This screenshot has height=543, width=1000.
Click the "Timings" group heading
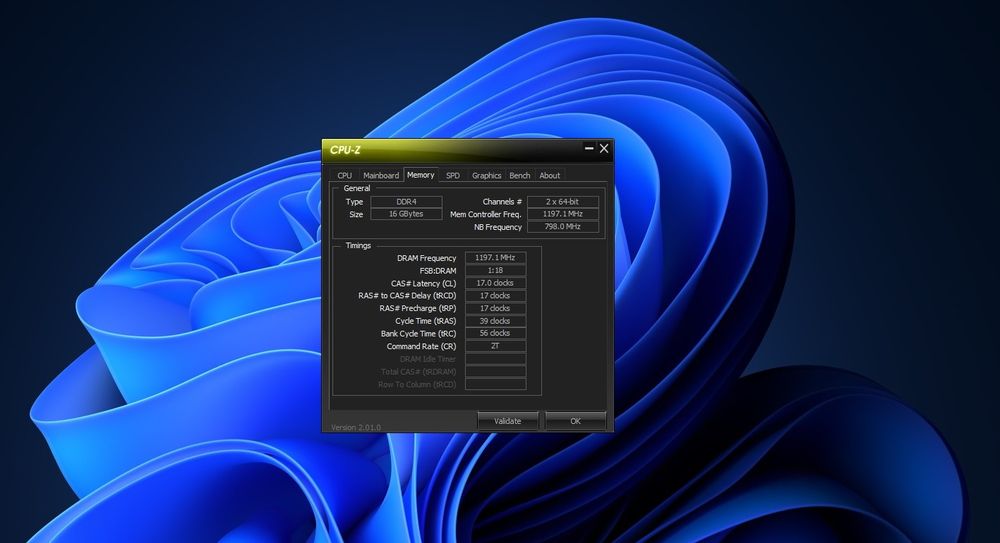[358, 246]
